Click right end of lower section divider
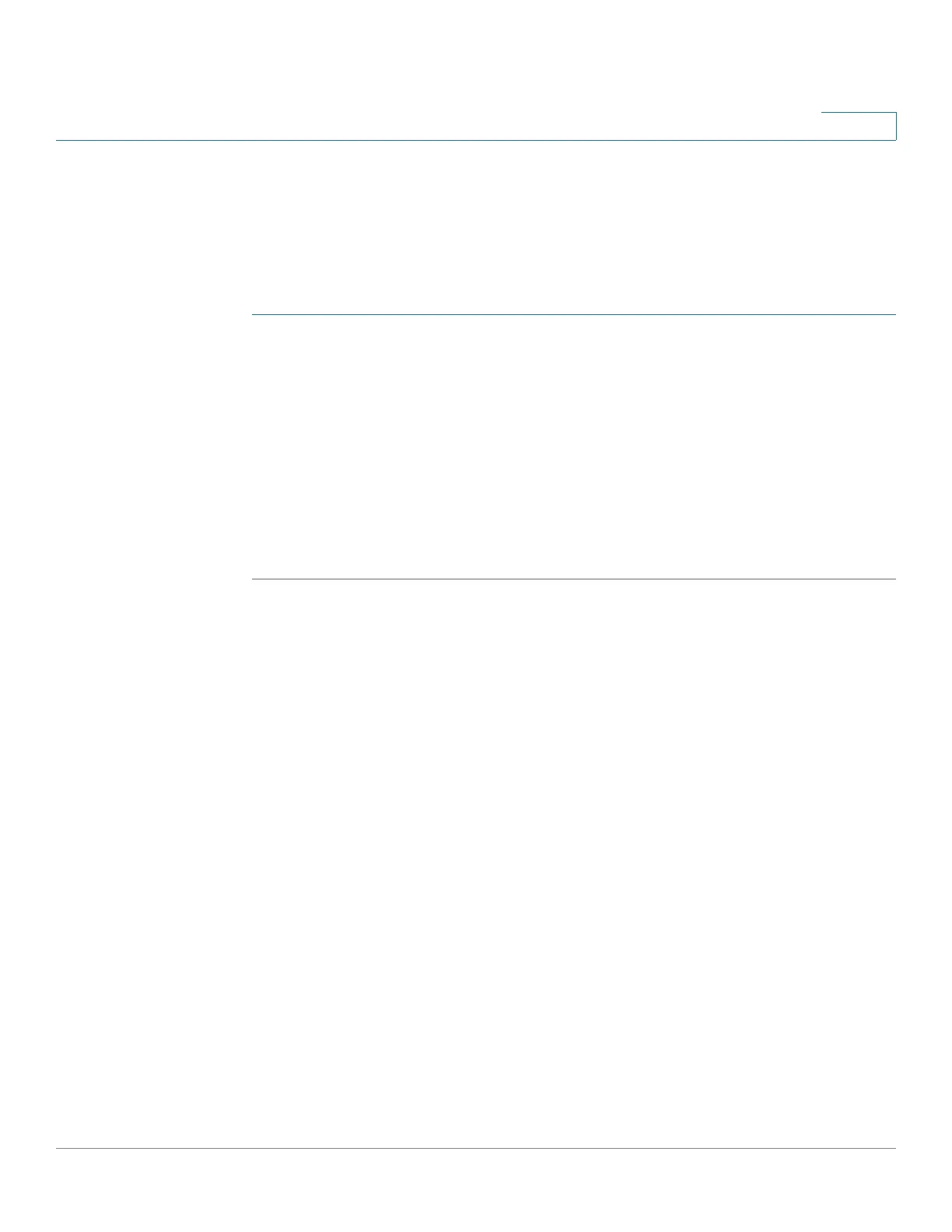This screenshot has height=1232, width=952. coord(894,579)
